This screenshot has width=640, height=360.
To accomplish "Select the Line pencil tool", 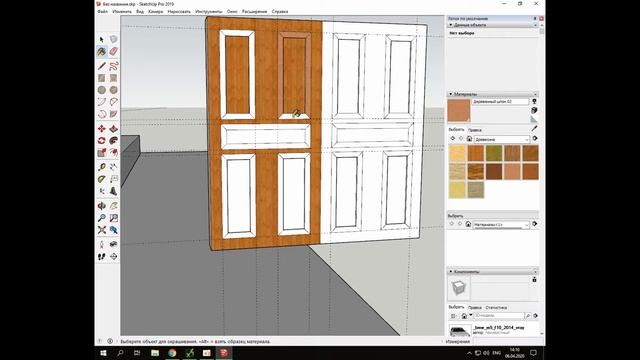I will (x=102, y=66).
